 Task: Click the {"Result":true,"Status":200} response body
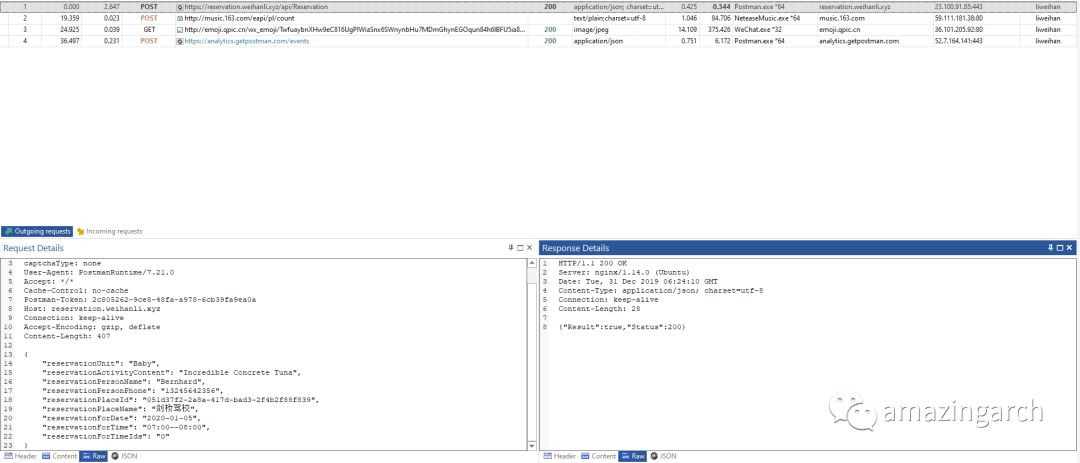pyautogui.click(x=622, y=327)
